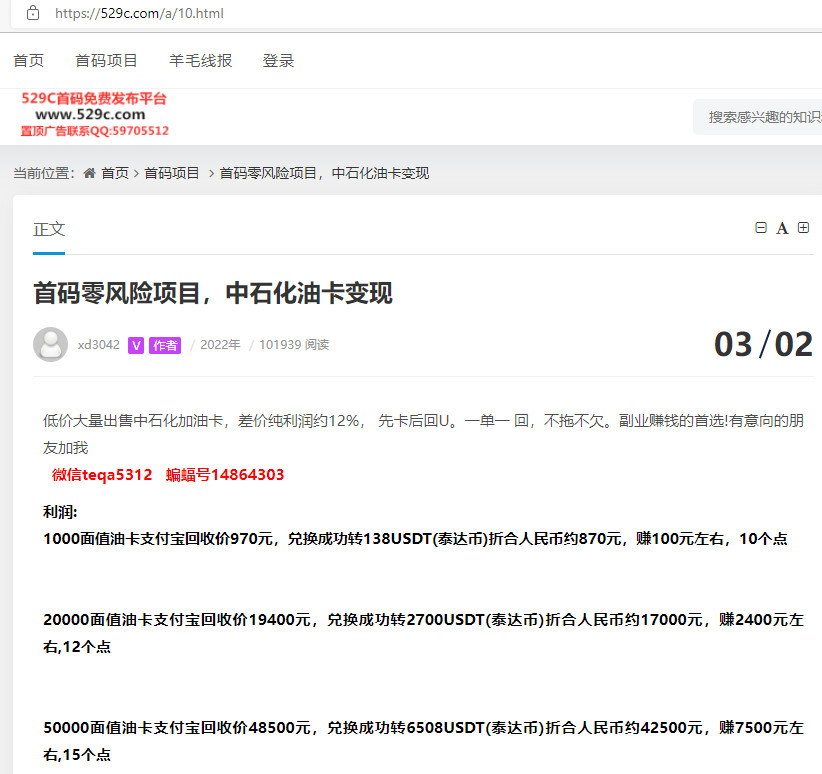The image size is (822, 774).
Task: Click the red text 蝙蝠号14864303
Action: point(225,475)
